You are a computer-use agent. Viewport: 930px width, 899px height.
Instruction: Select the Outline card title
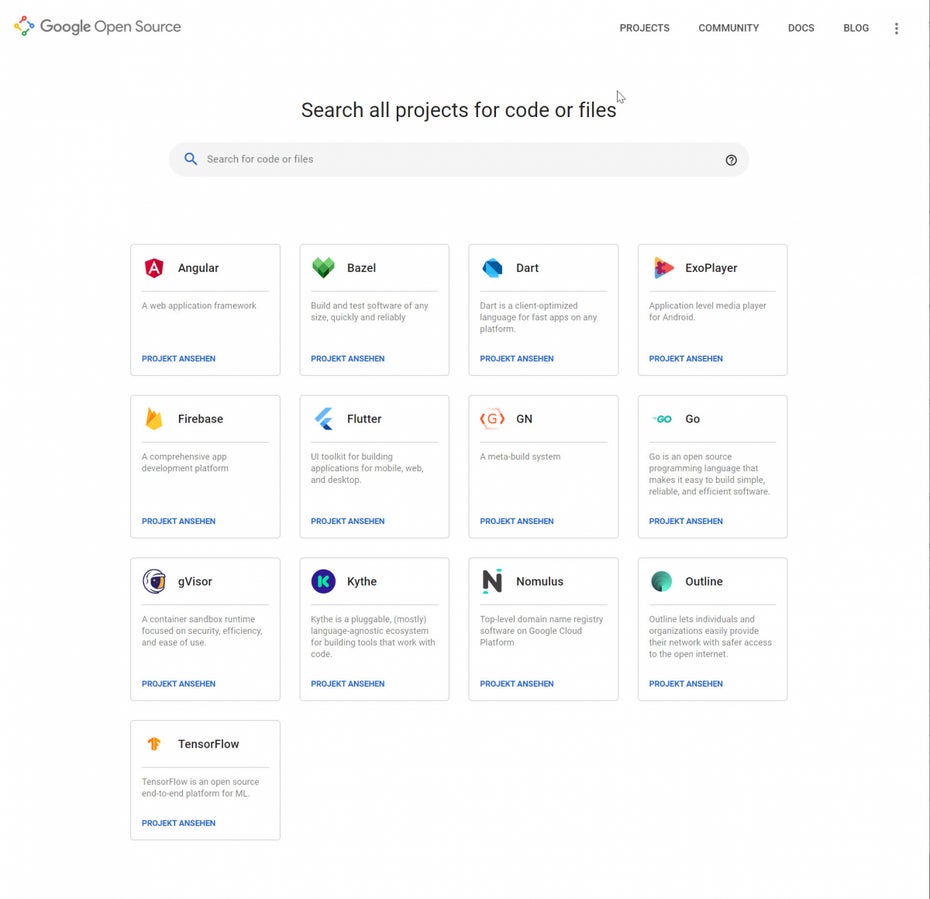click(704, 581)
